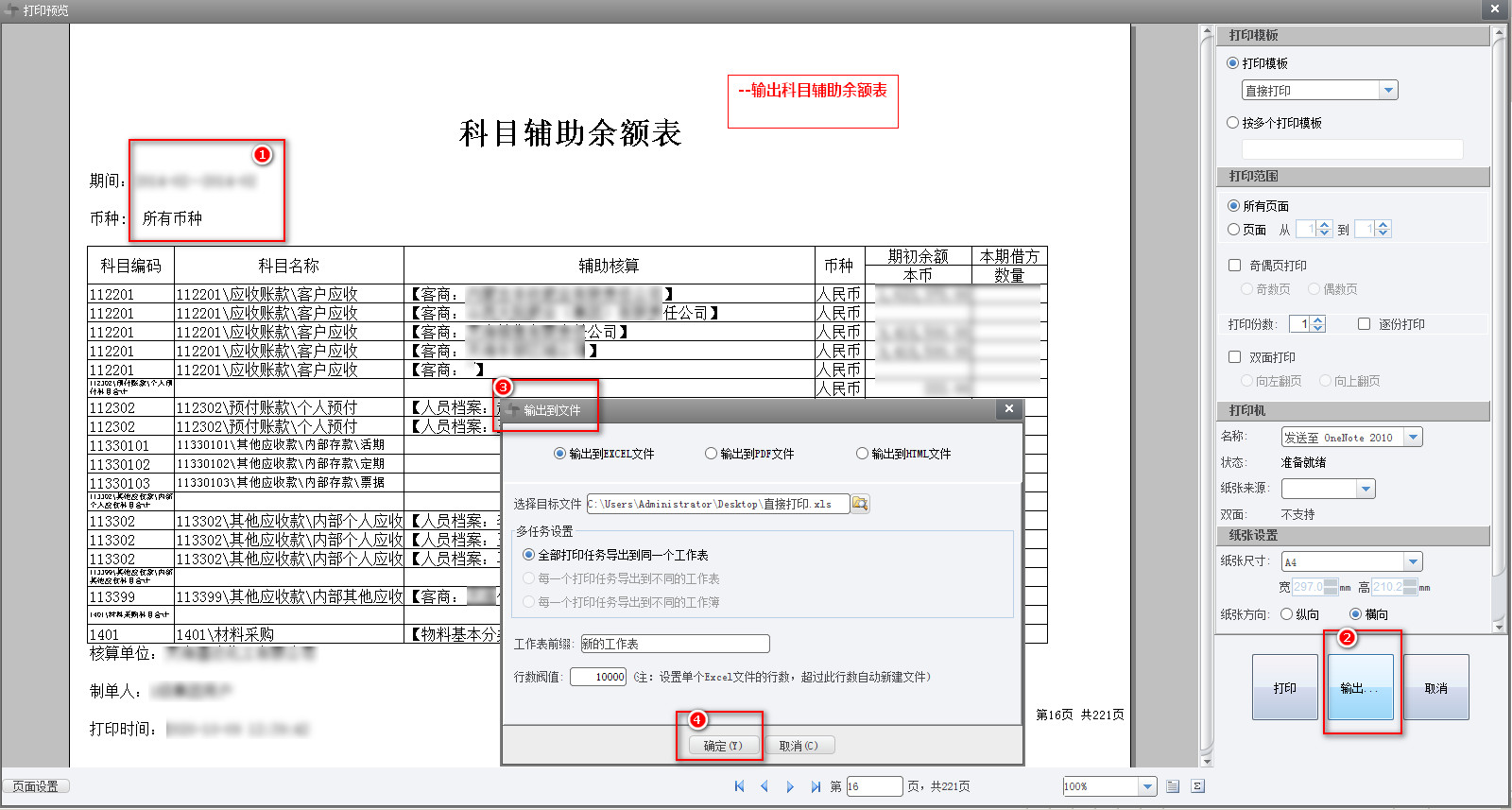Advance to the next page
The image size is (1512, 810).
coord(790,786)
